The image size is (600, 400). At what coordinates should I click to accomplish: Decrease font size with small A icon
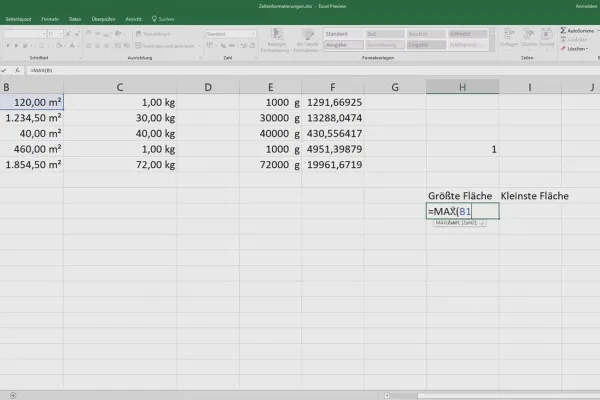(x=77, y=34)
